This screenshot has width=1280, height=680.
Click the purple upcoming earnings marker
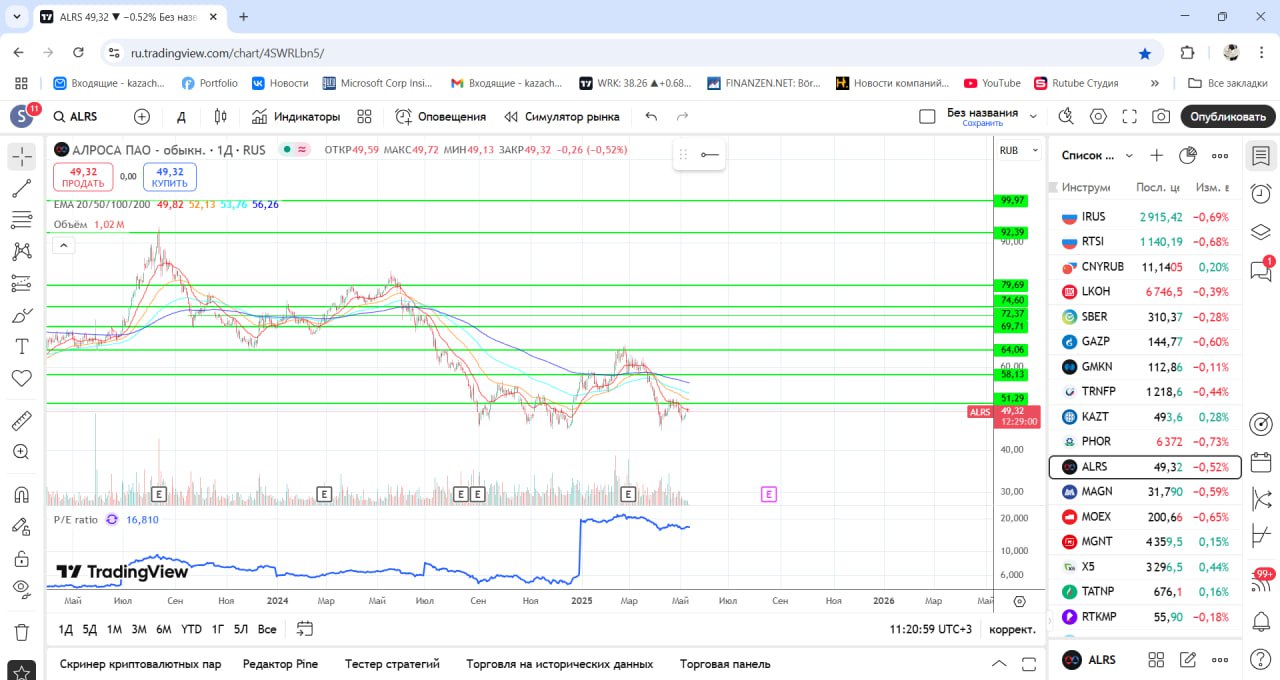[x=768, y=494]
